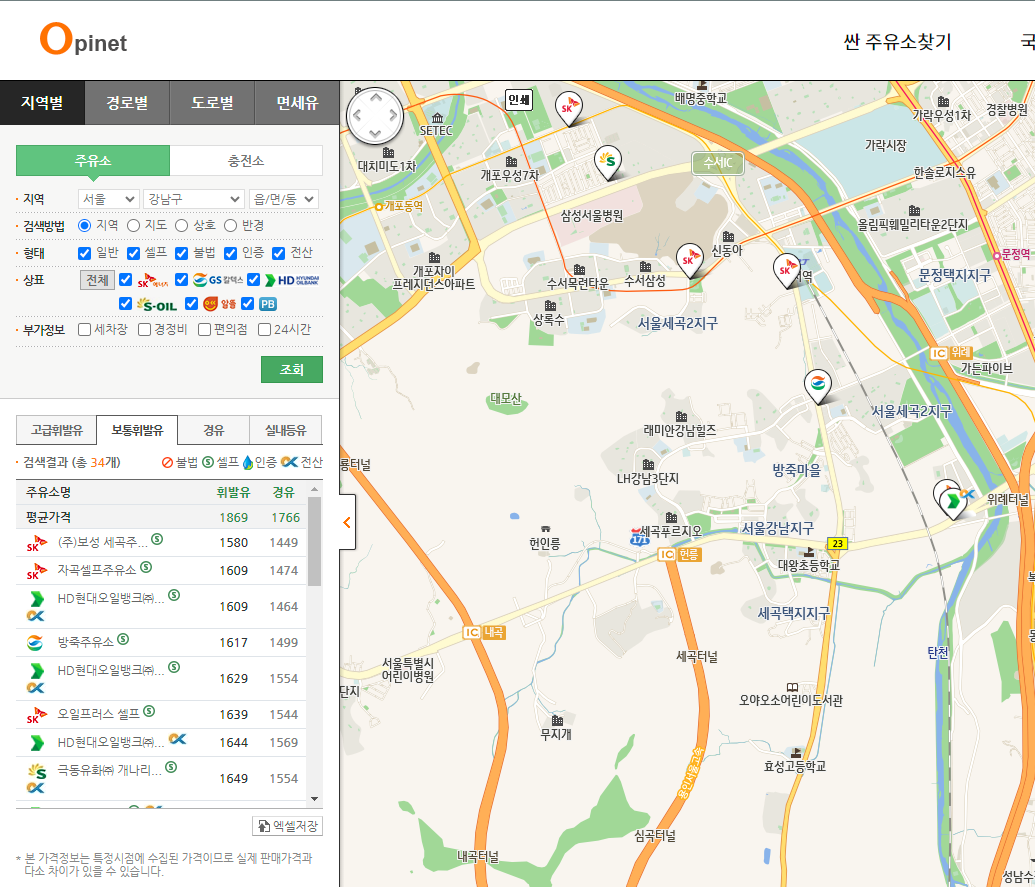Select the 경유 fuel tab
The height and width of the screenshot is (887, 1035).
point(213,430)
